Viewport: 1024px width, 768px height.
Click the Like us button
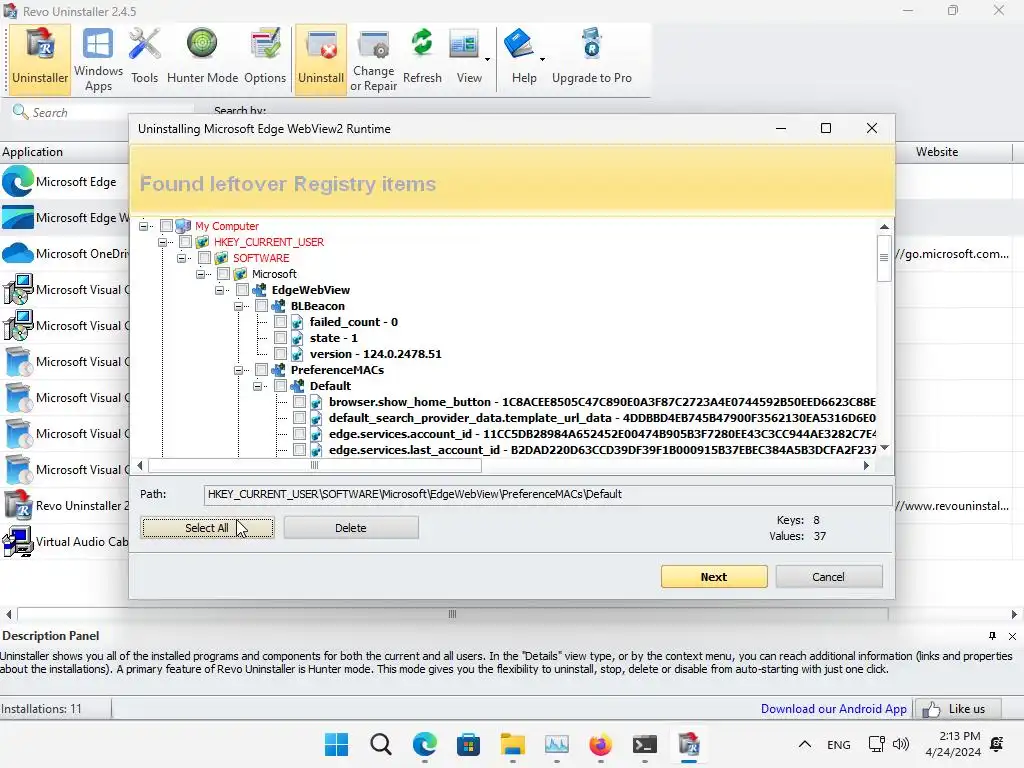[959, 709]
